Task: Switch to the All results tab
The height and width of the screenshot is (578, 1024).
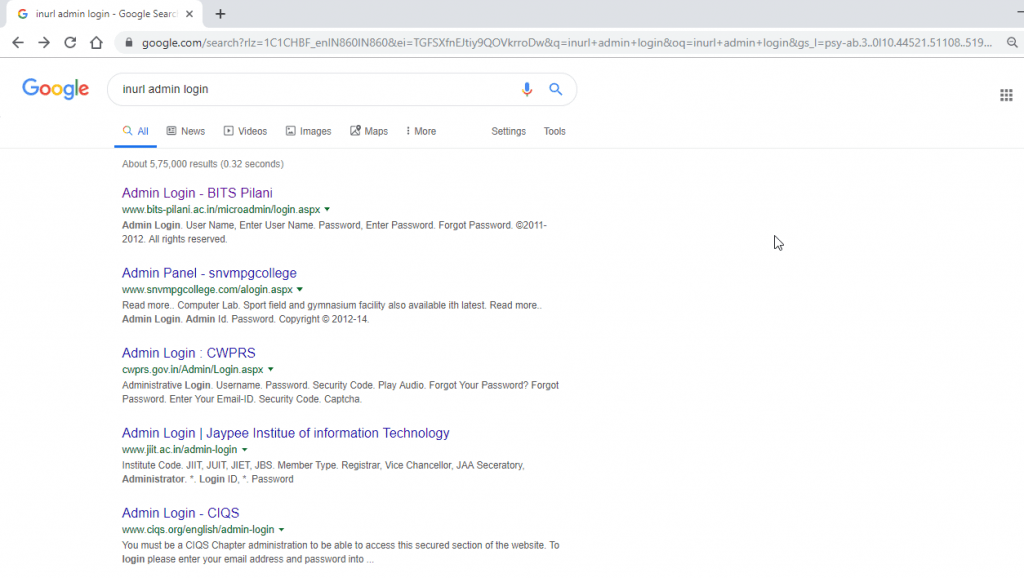Action: 135,131
